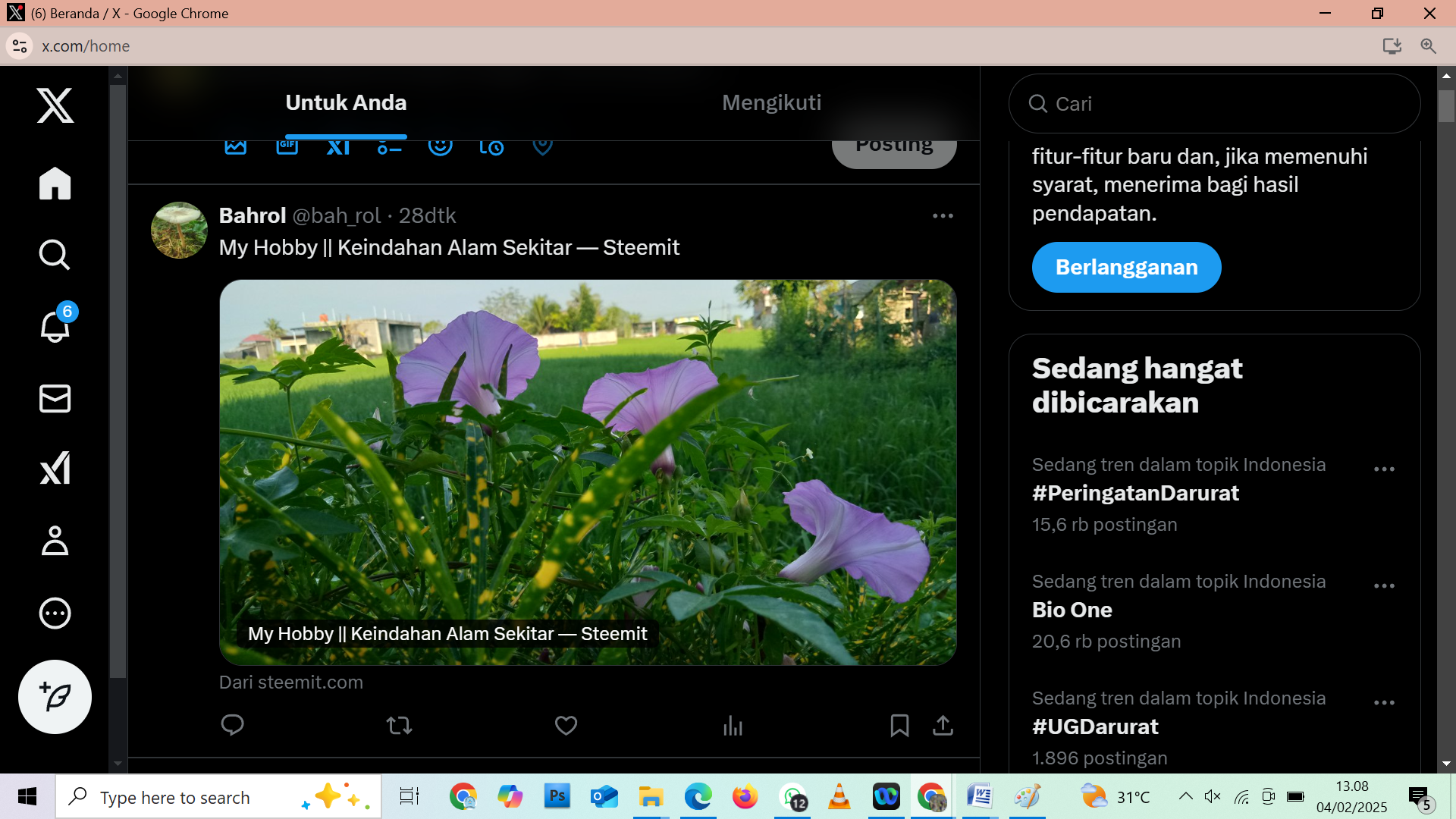Open view stats on Bahrol's post
Screen dimensions: 1456x819
point(733,726)
